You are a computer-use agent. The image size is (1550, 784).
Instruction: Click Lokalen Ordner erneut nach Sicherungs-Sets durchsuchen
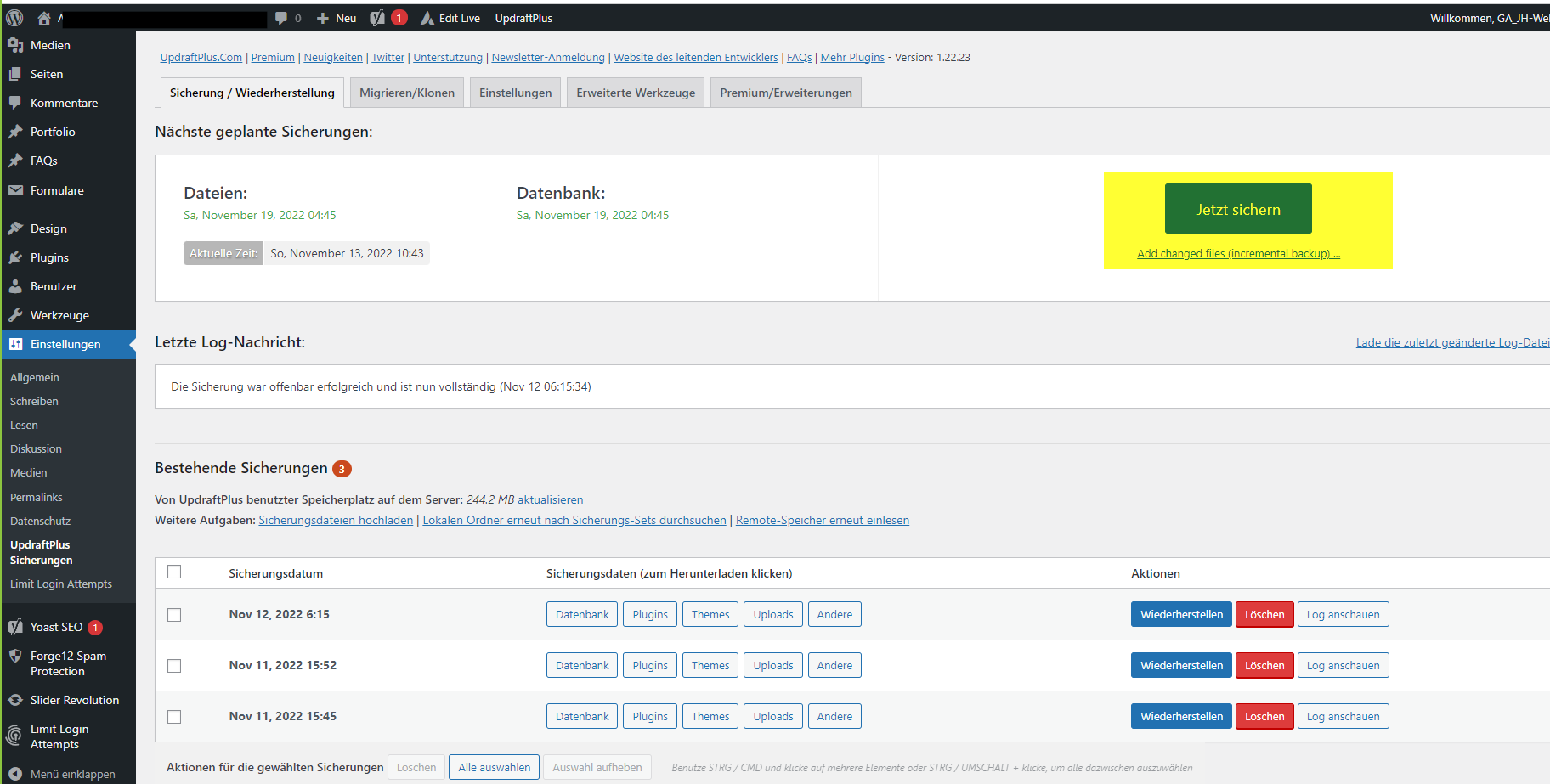(574, 520)
